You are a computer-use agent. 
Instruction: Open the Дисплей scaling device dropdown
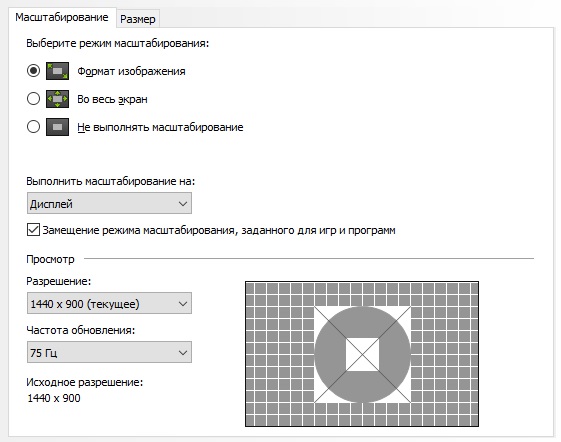tap(109, 203)
